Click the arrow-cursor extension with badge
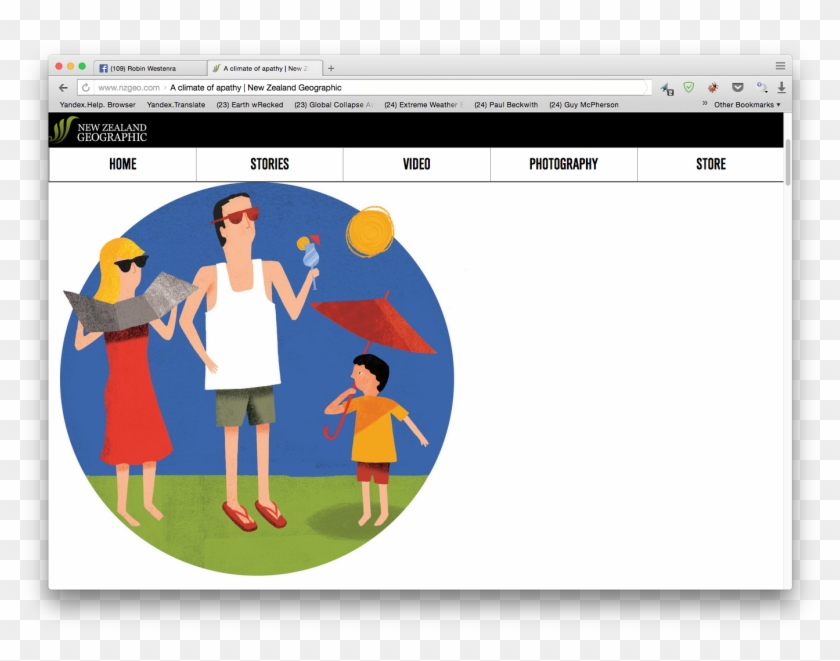 tap(666, 89)
